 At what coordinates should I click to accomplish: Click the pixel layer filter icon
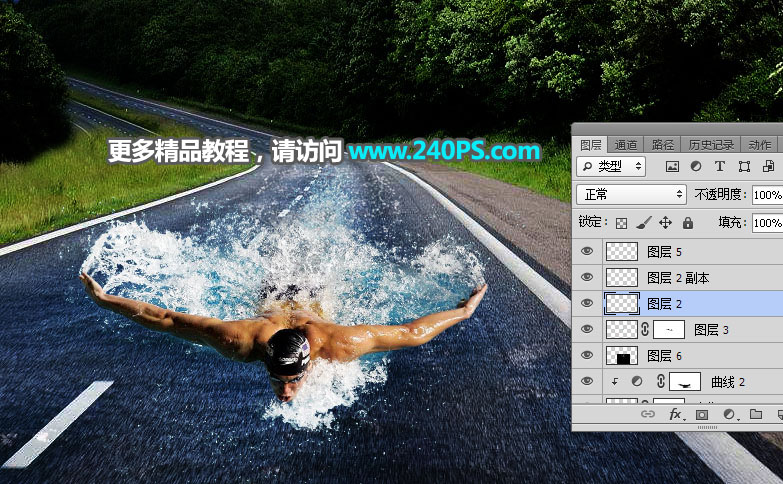coord(672,166)
